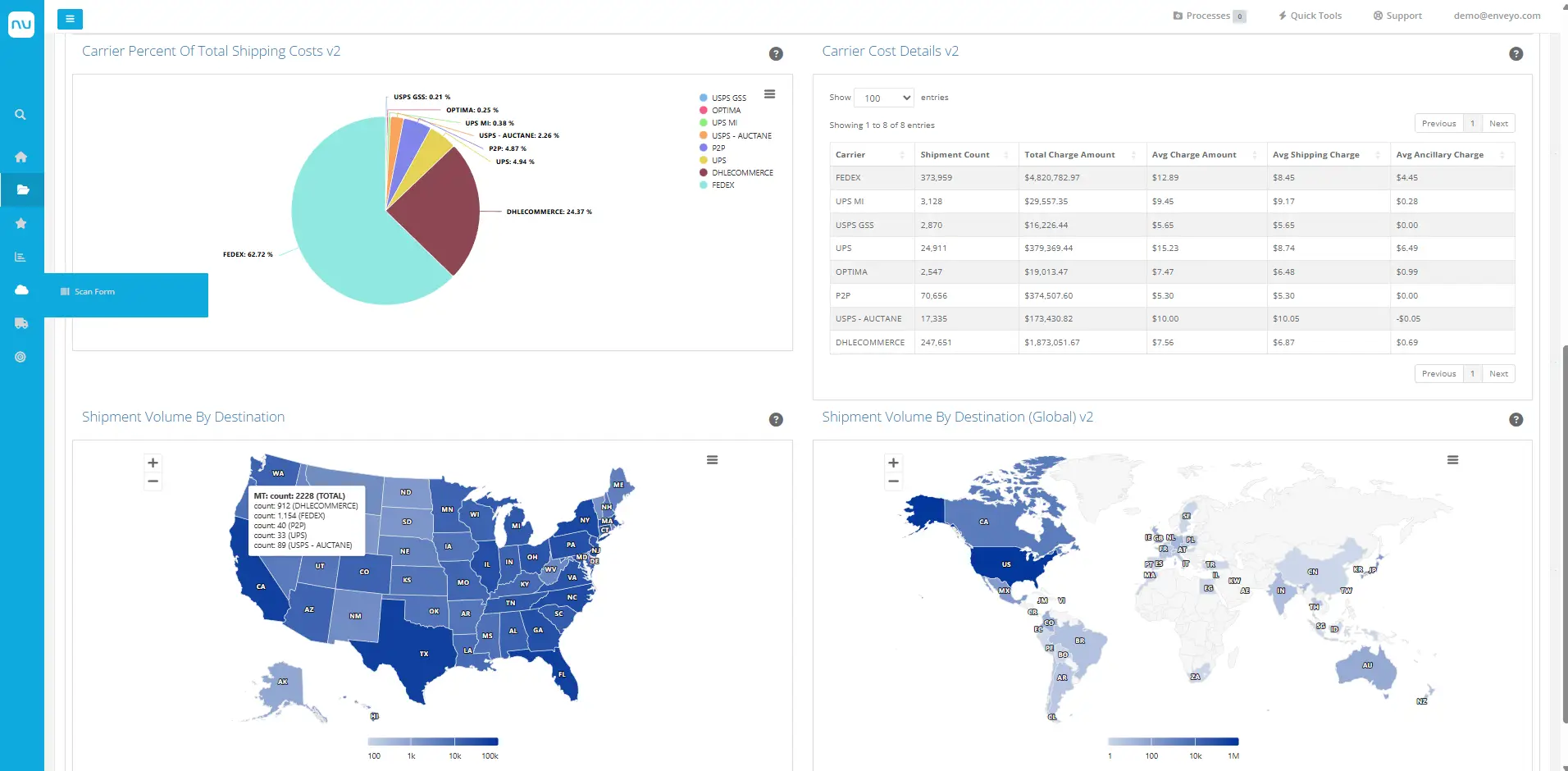Image resolution: width=1568 pixels, height=771 pixels.
Task: Open the entries count dropdown showing 100
Action: point(884,98)
